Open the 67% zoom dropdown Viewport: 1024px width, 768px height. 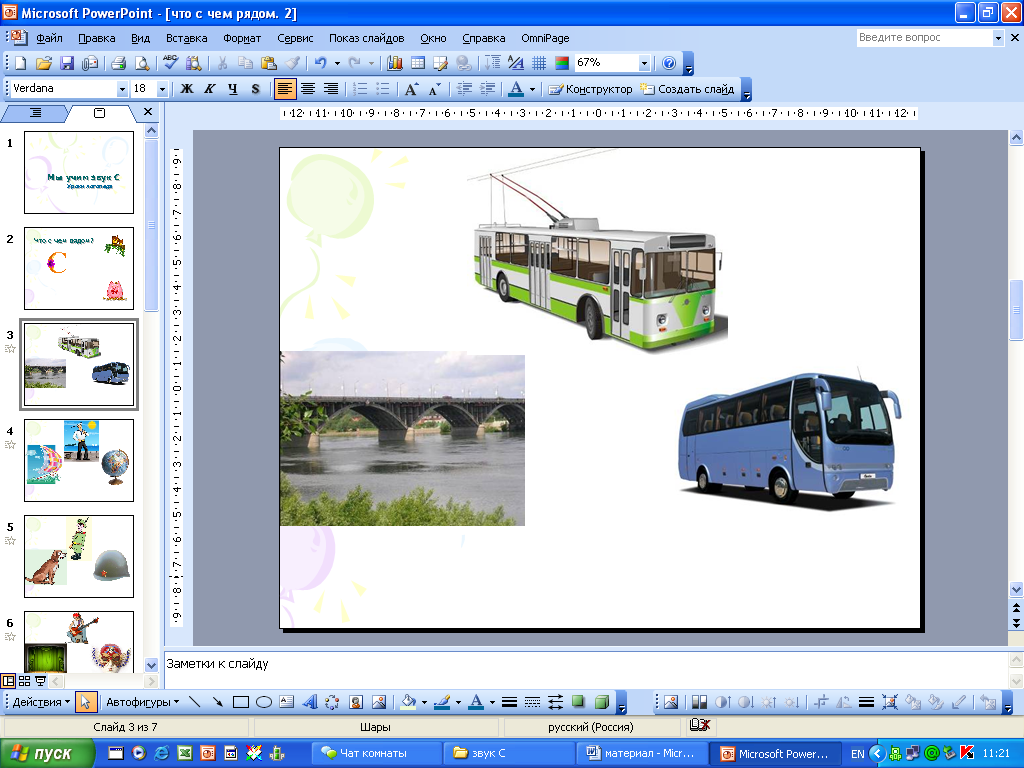click(x=645, y=63)
